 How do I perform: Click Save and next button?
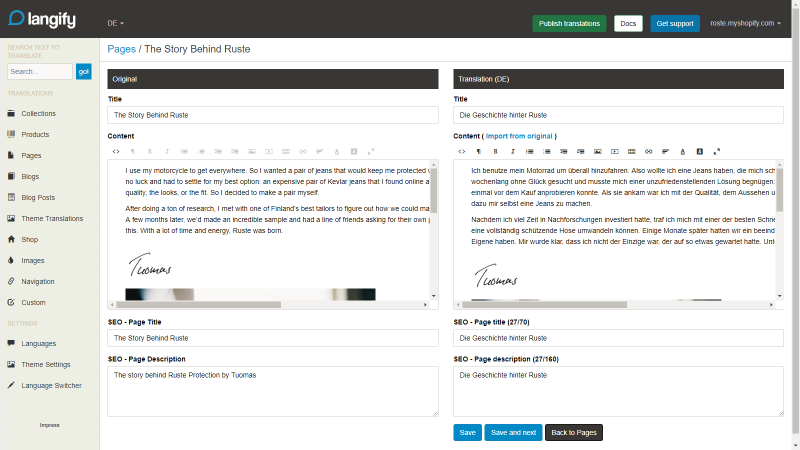(x=513, y=433)
